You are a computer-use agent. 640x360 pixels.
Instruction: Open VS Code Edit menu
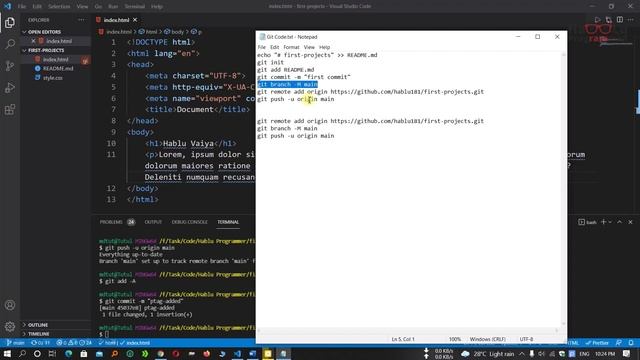(x=37, y=7)
